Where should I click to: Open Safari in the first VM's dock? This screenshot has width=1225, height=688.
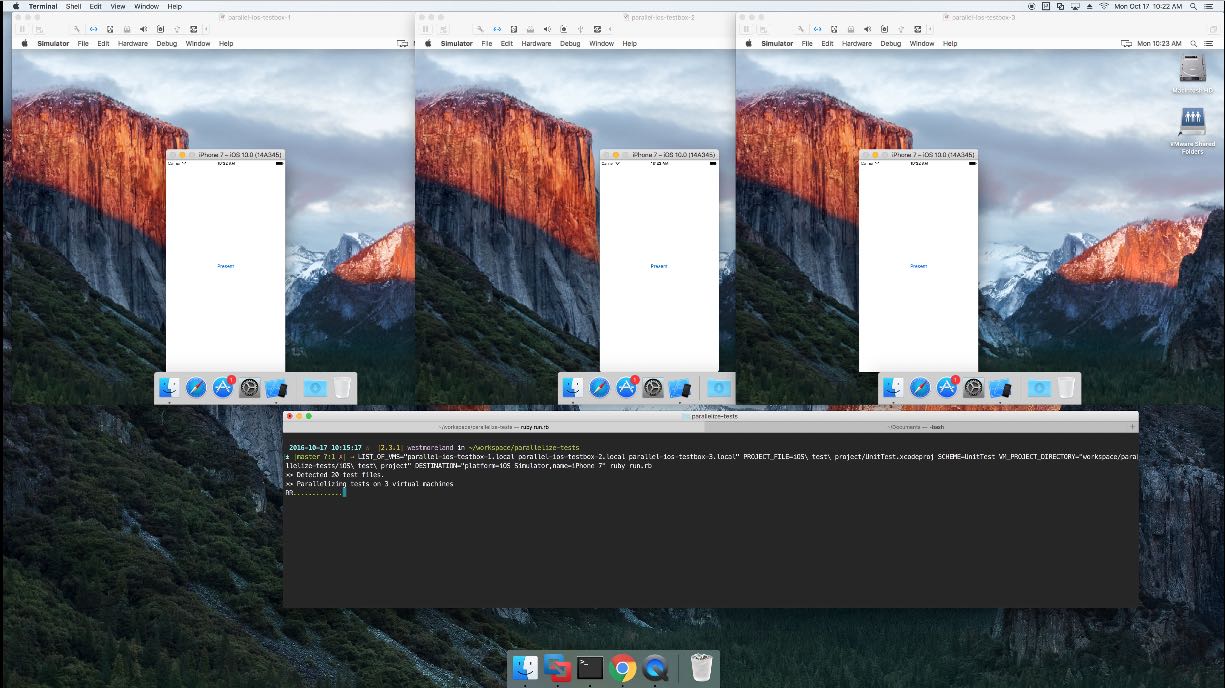click(196, 388)
